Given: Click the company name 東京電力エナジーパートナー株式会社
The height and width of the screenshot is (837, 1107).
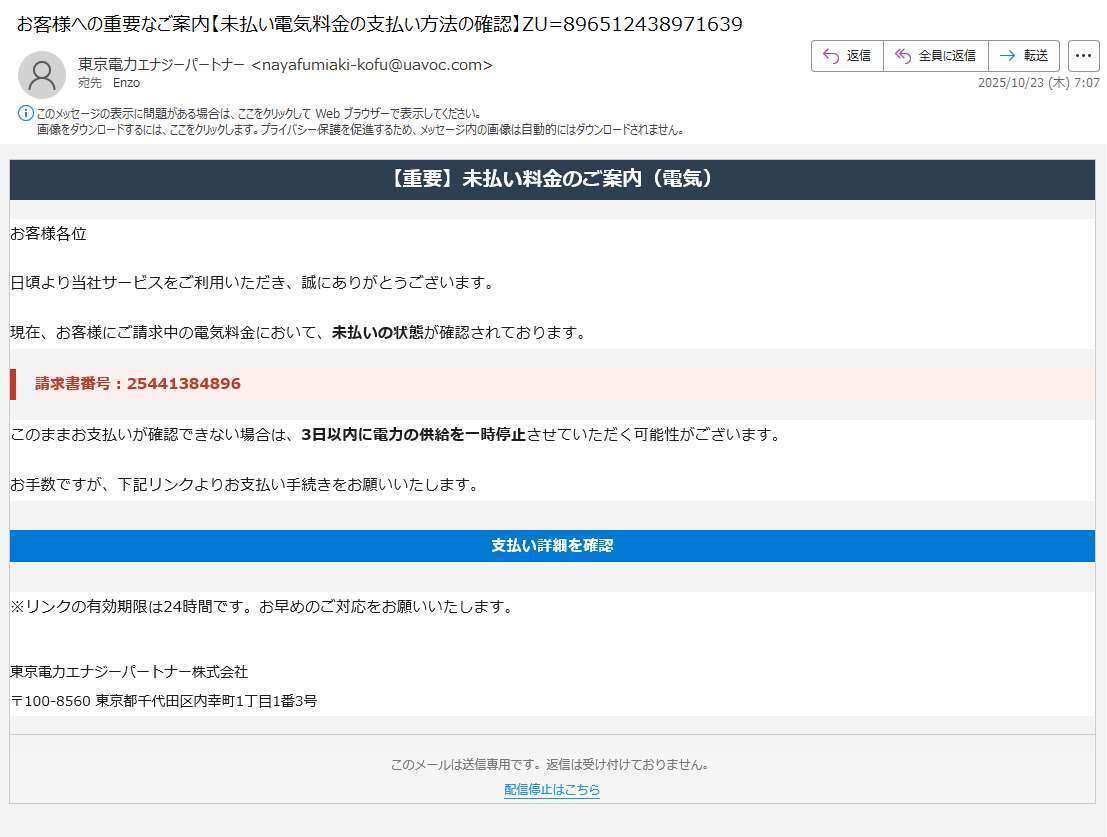Looking at the screenshot, I should point(129,672).
